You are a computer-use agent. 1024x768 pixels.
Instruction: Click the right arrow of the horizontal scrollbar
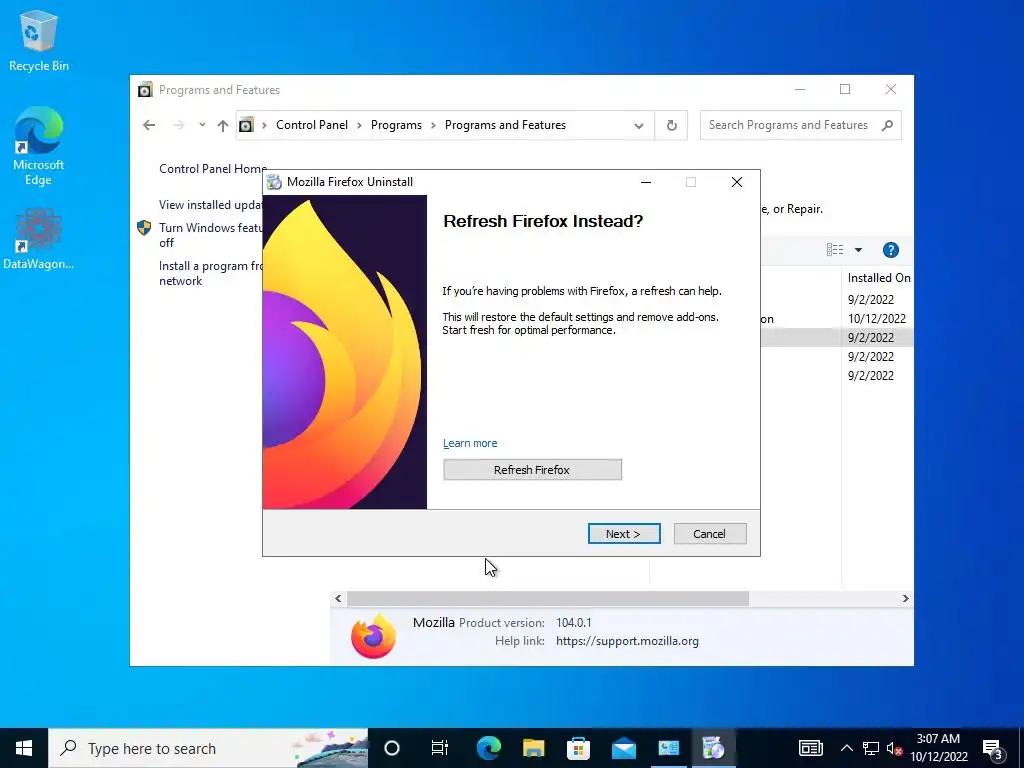coord(905,598)
